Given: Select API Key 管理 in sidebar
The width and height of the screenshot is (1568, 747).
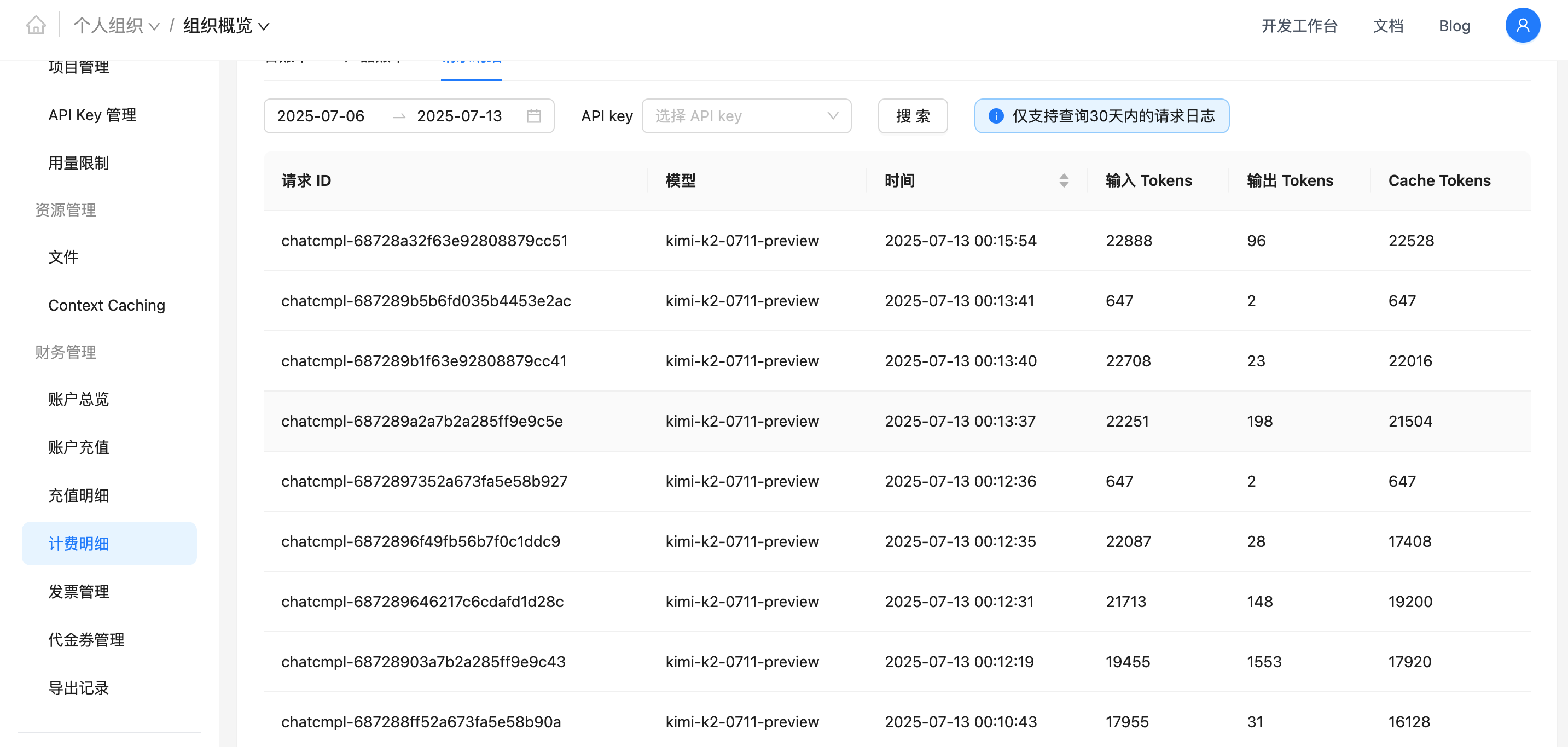Looking at the screenshot, I should (92, 115).
